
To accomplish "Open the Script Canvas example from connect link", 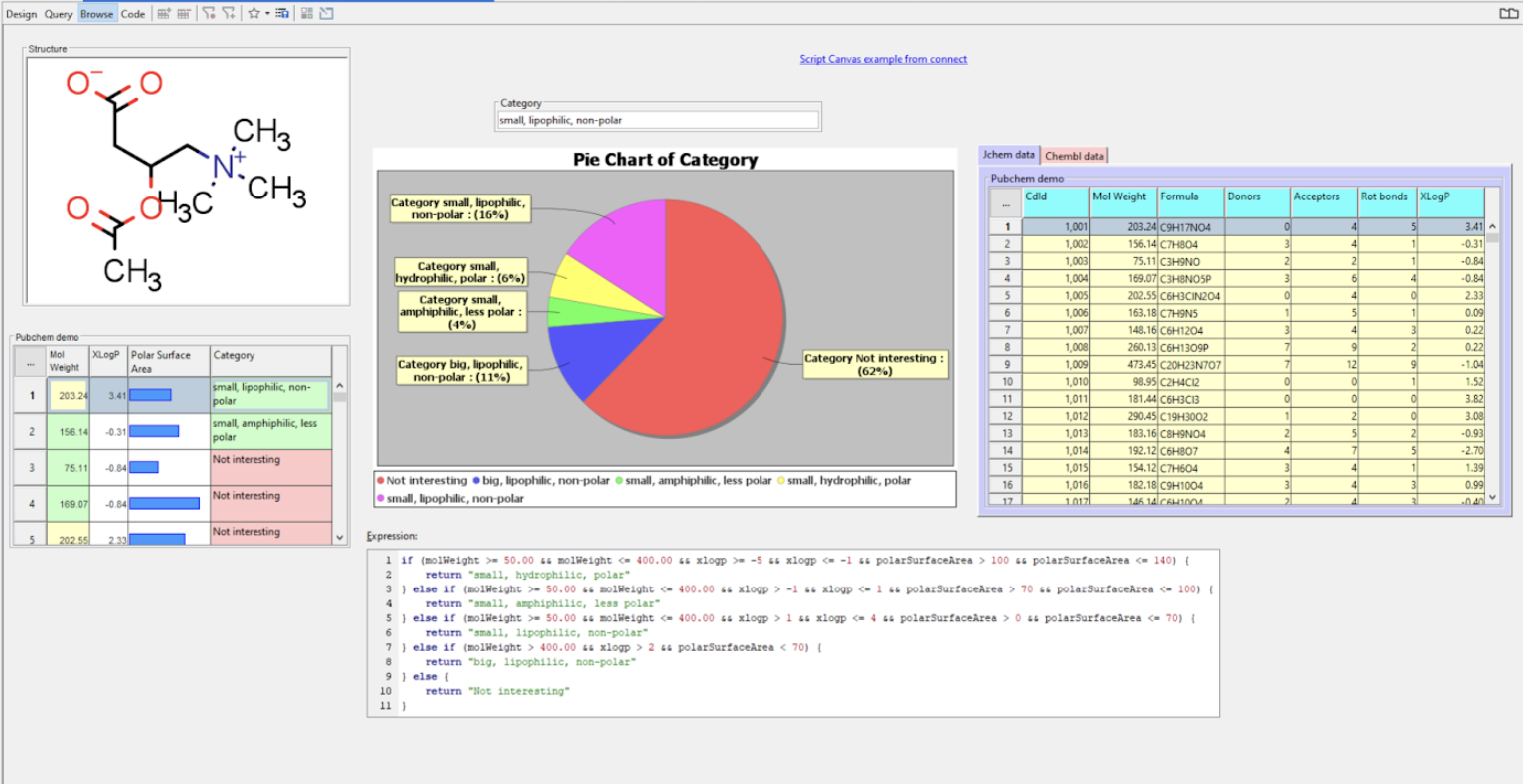I will (883, 59).
